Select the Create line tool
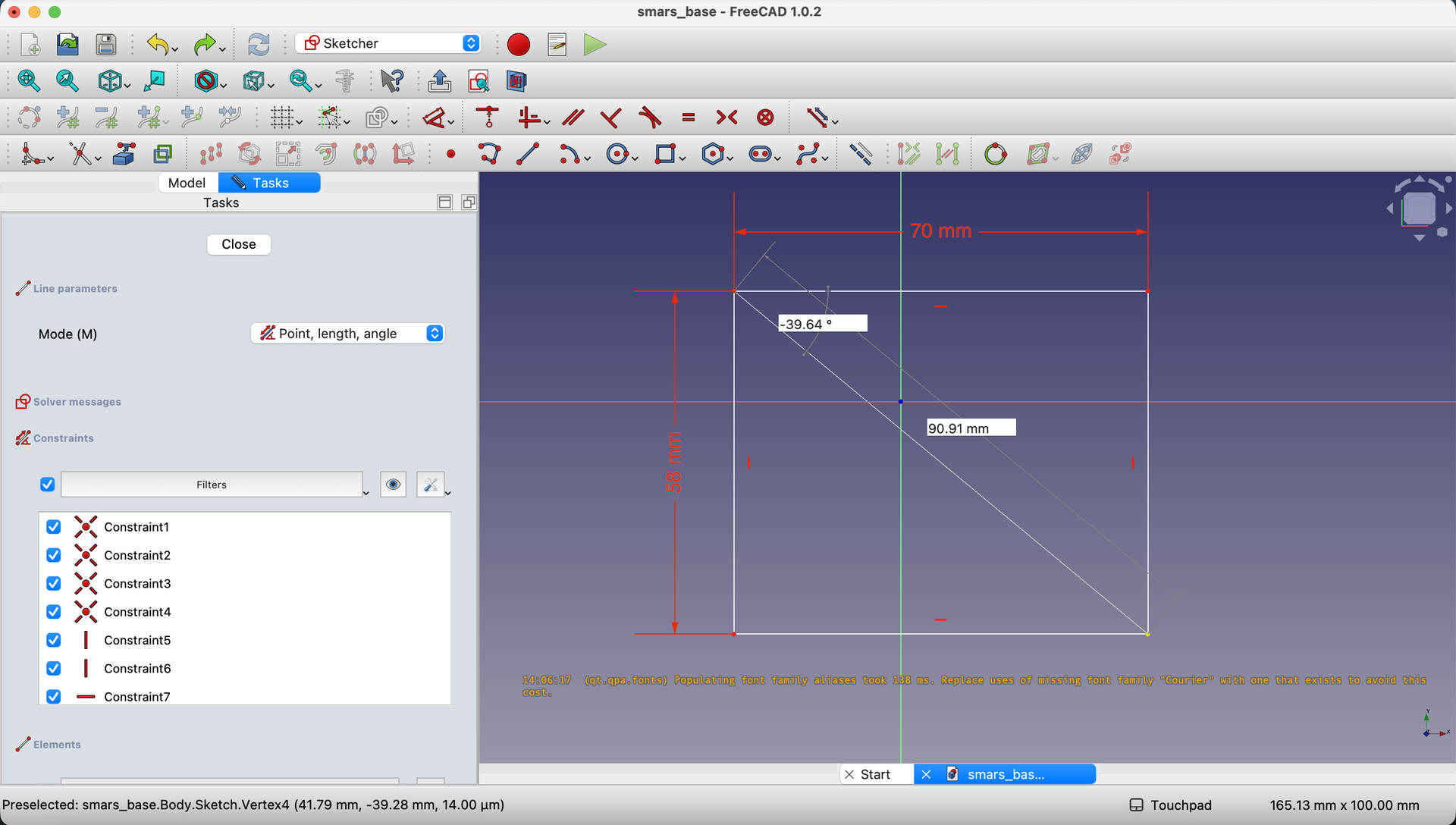This screenshot has height=825, width=1456. 528,154
